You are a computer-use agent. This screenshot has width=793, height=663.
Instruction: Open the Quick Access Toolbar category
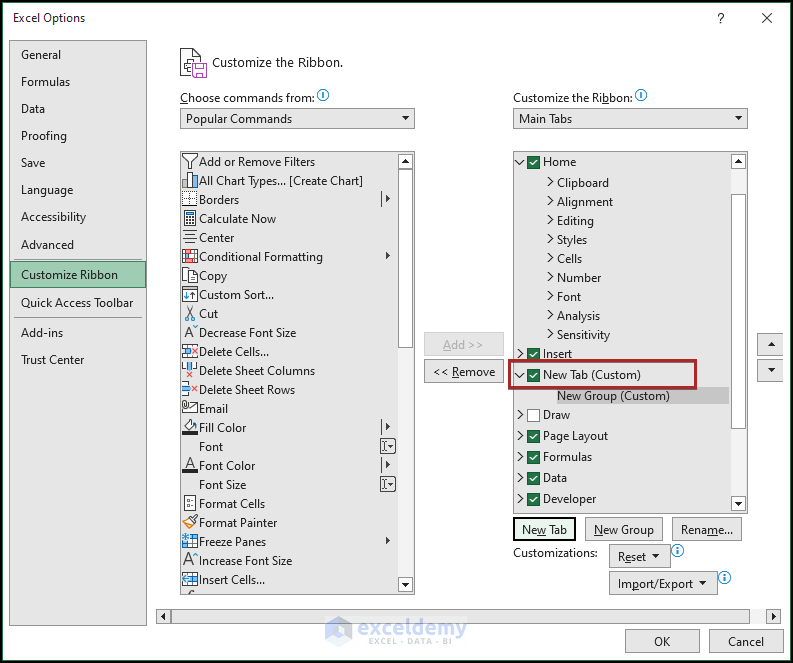77,302
